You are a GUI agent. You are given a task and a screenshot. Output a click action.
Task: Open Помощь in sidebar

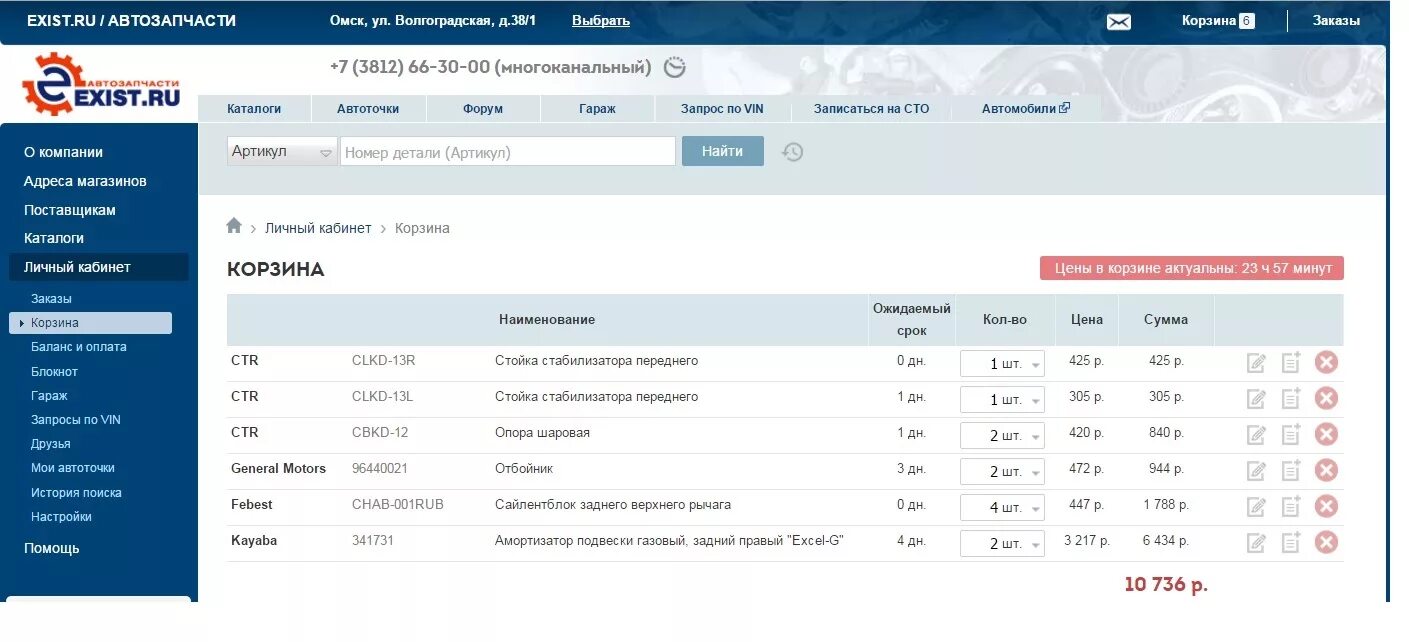(x=52, y=548)
